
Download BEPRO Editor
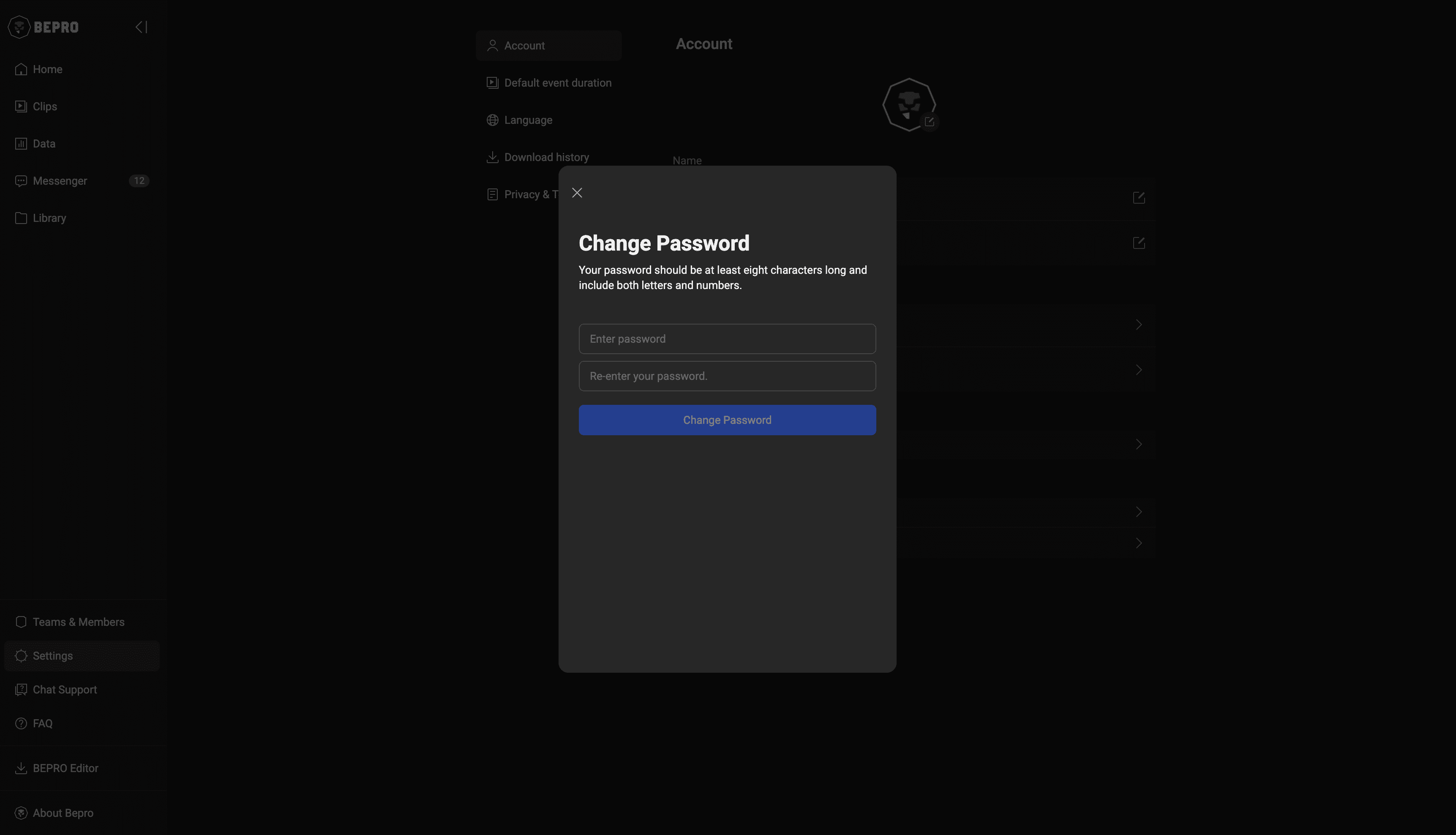[x=65, y=769]
